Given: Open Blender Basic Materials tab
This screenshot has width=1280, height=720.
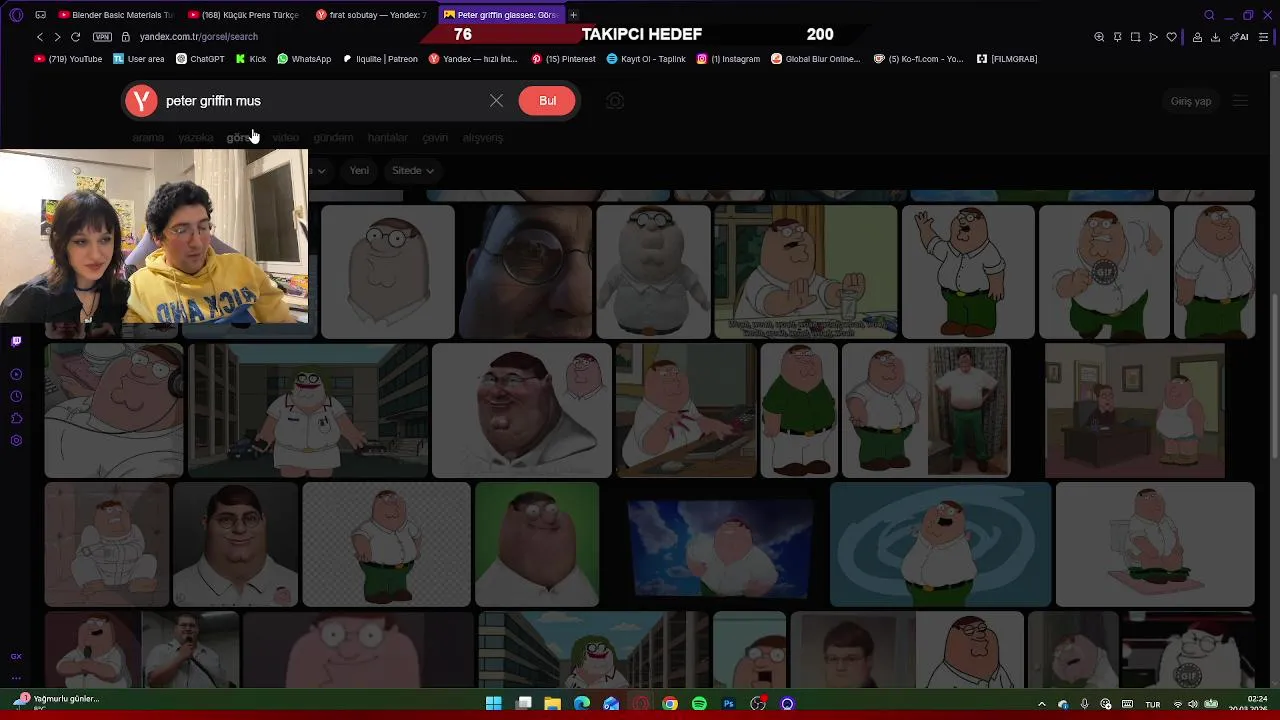Looking at the screenshot, I should 115,15.
